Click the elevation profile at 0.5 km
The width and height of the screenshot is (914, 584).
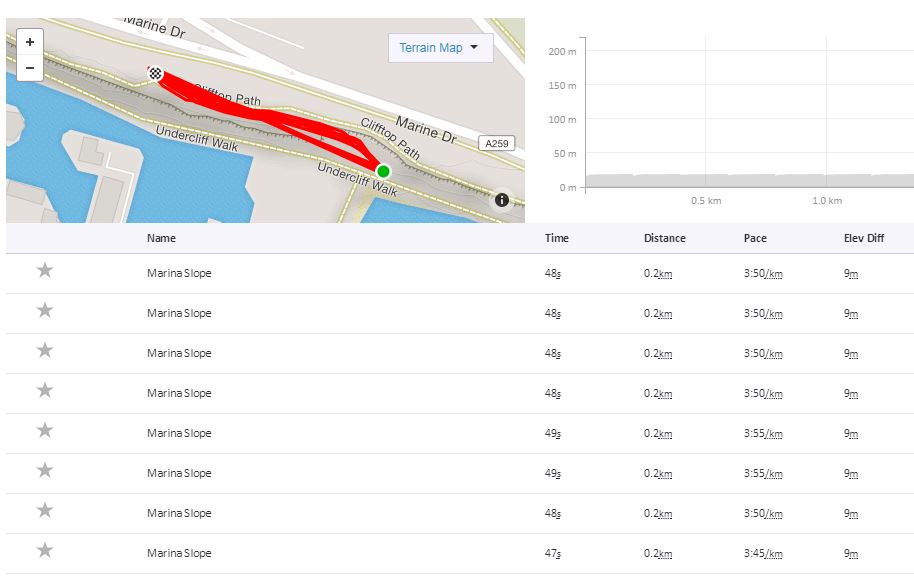(706, 181)
